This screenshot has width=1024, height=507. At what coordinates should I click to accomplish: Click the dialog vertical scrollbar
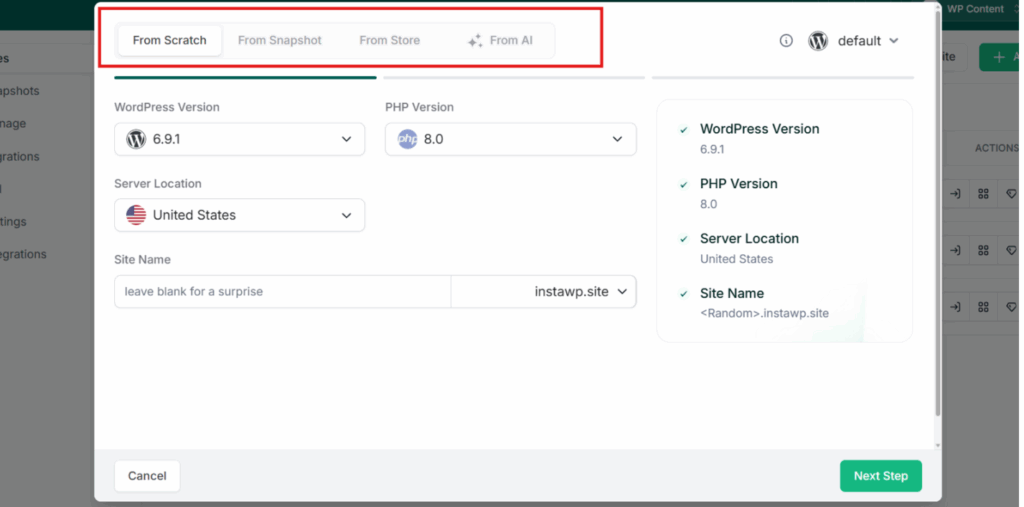[938, 216]
